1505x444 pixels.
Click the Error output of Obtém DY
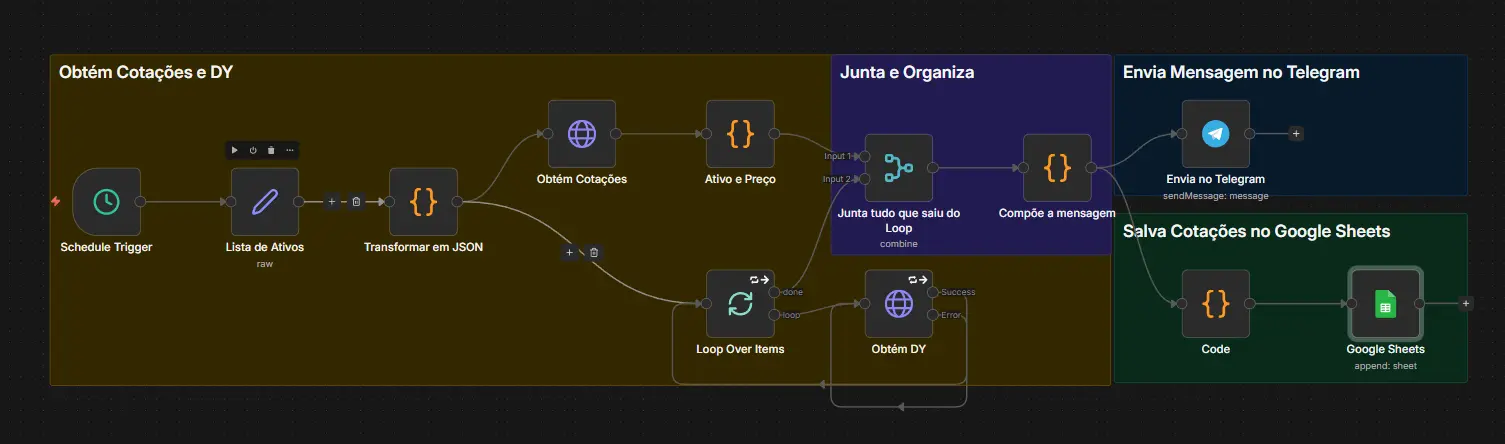coord(932,315)
